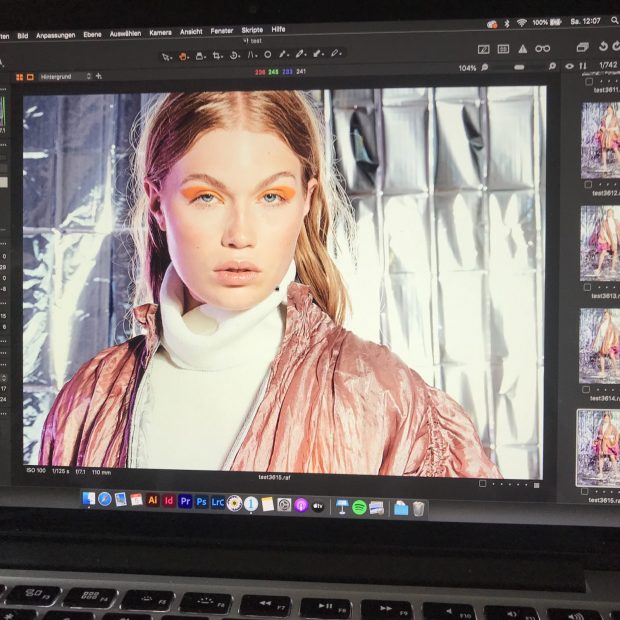The width and height of the screenshot is (620, 620).
Task: Open the Bild menu
Action: tap(23, 36)
